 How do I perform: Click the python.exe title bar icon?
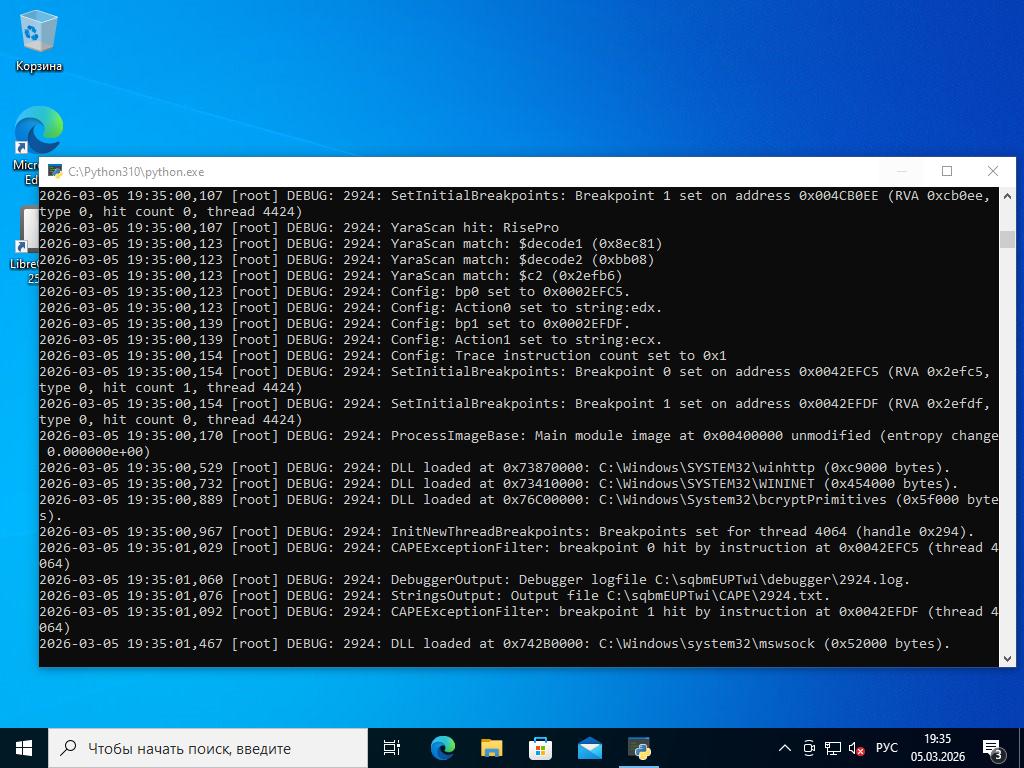point(55,172)
